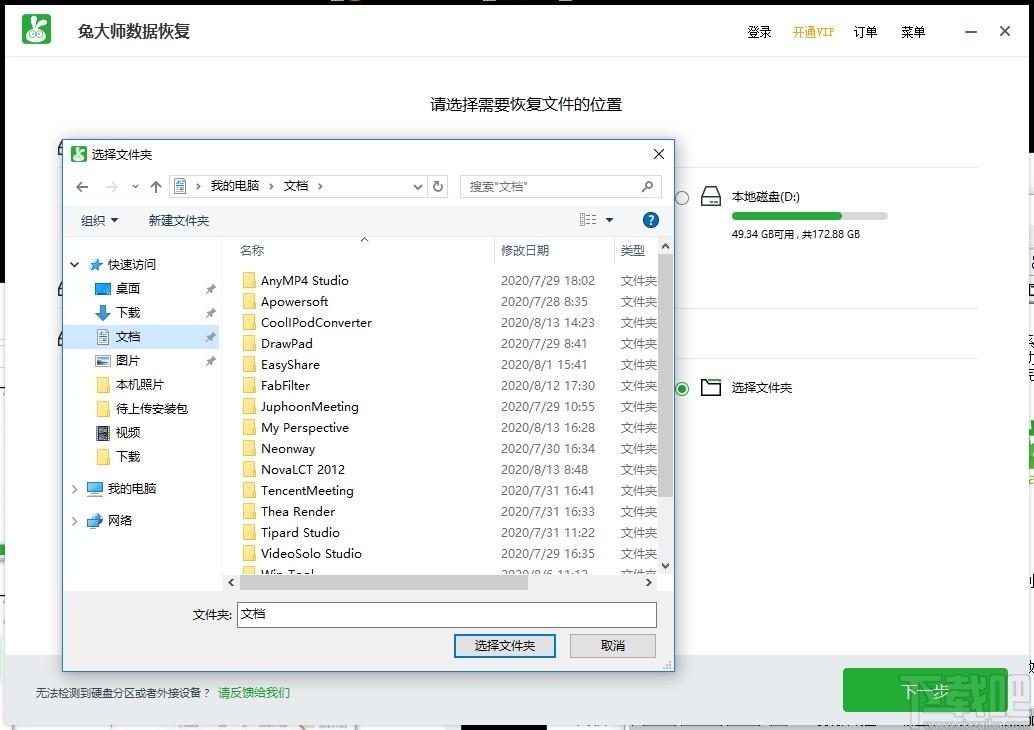Click the horizontal scrollbar thumb in file list
1034x730 pixels.
383,582
